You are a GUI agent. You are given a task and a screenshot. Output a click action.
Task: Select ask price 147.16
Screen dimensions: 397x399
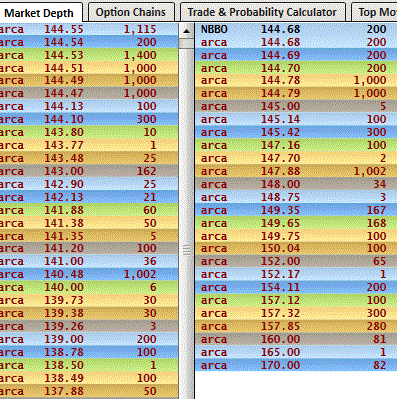coord(280,145)
